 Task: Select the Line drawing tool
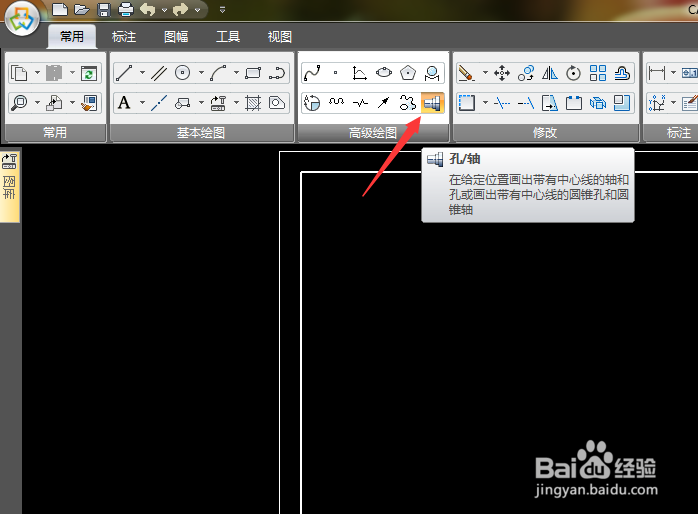124,73
